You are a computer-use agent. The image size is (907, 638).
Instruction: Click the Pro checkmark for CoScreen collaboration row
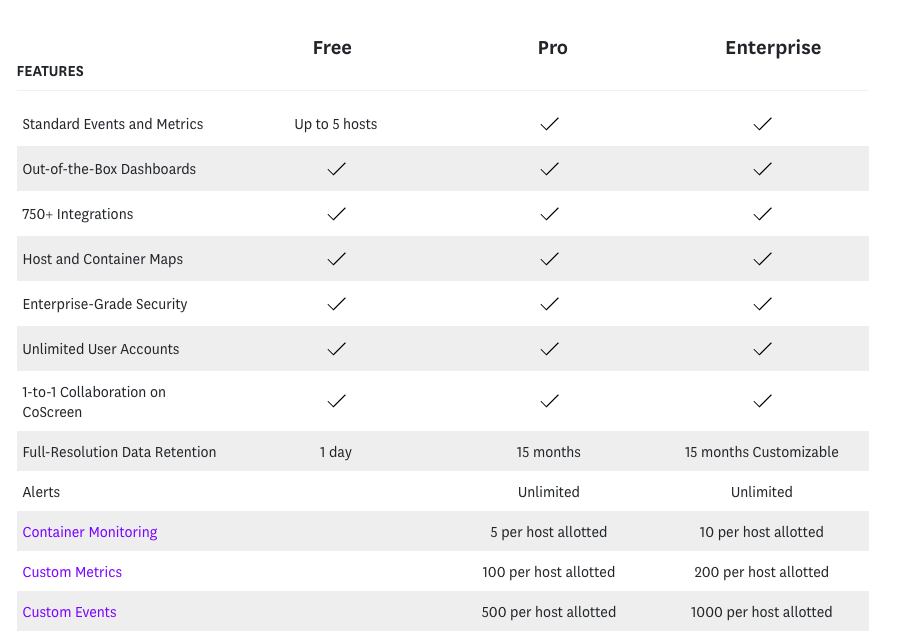[x=550, y=401]
